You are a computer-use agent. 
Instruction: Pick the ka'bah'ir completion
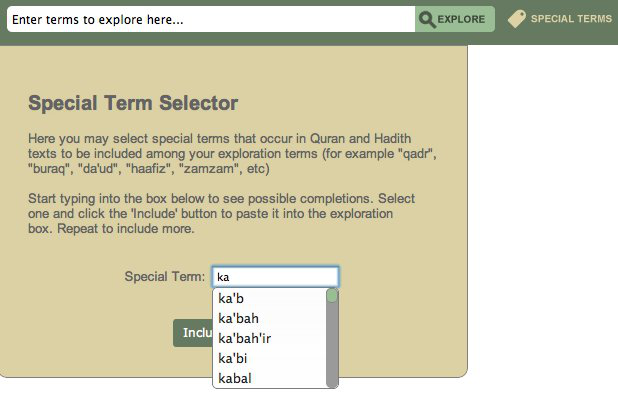click(x=270, y=338)
